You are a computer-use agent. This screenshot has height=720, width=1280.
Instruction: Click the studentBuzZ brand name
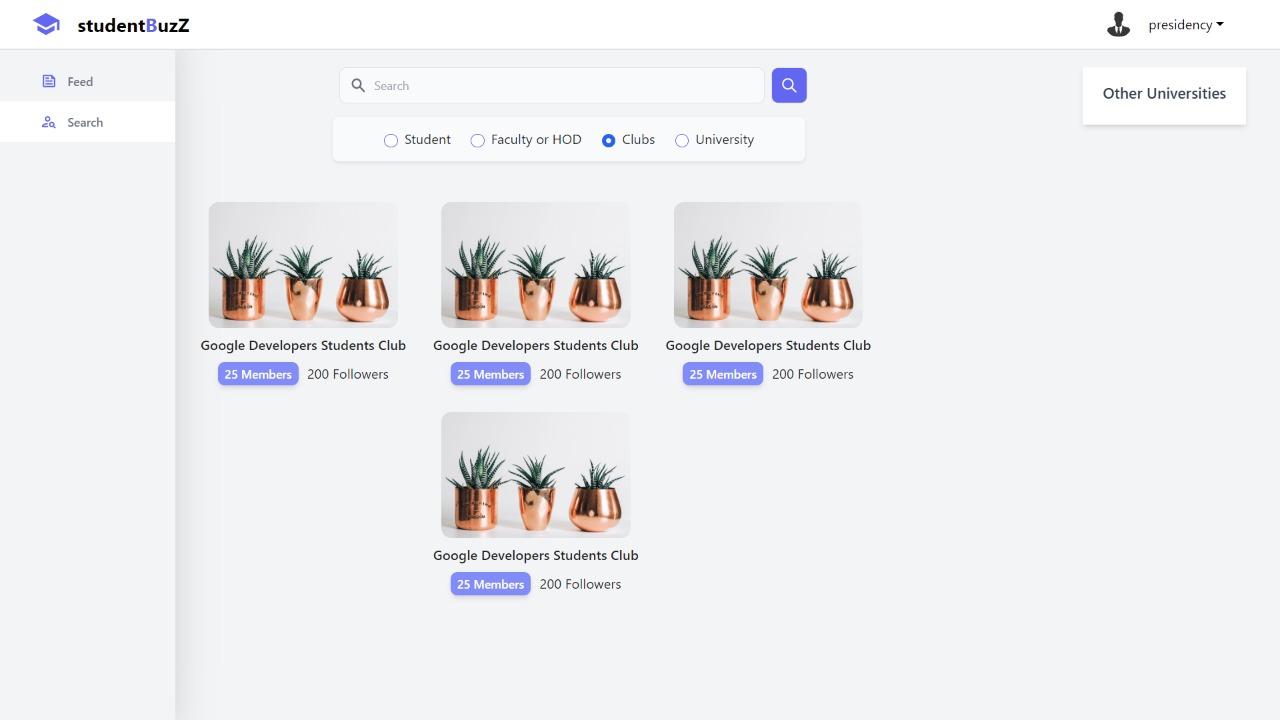pyautogui.click(x=133, y=25)
